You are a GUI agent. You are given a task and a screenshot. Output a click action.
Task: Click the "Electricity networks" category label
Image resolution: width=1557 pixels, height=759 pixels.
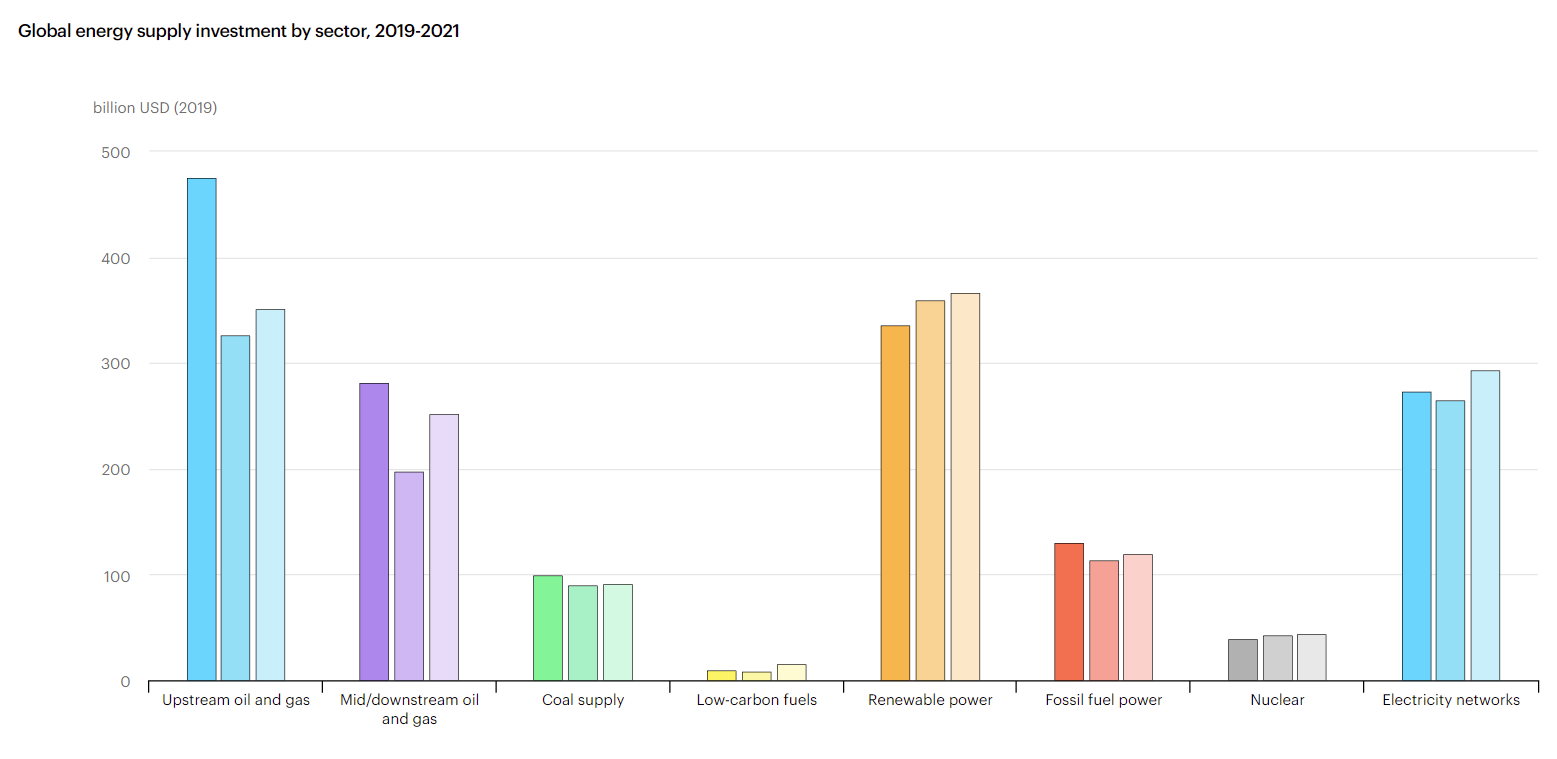(1451, 700)
